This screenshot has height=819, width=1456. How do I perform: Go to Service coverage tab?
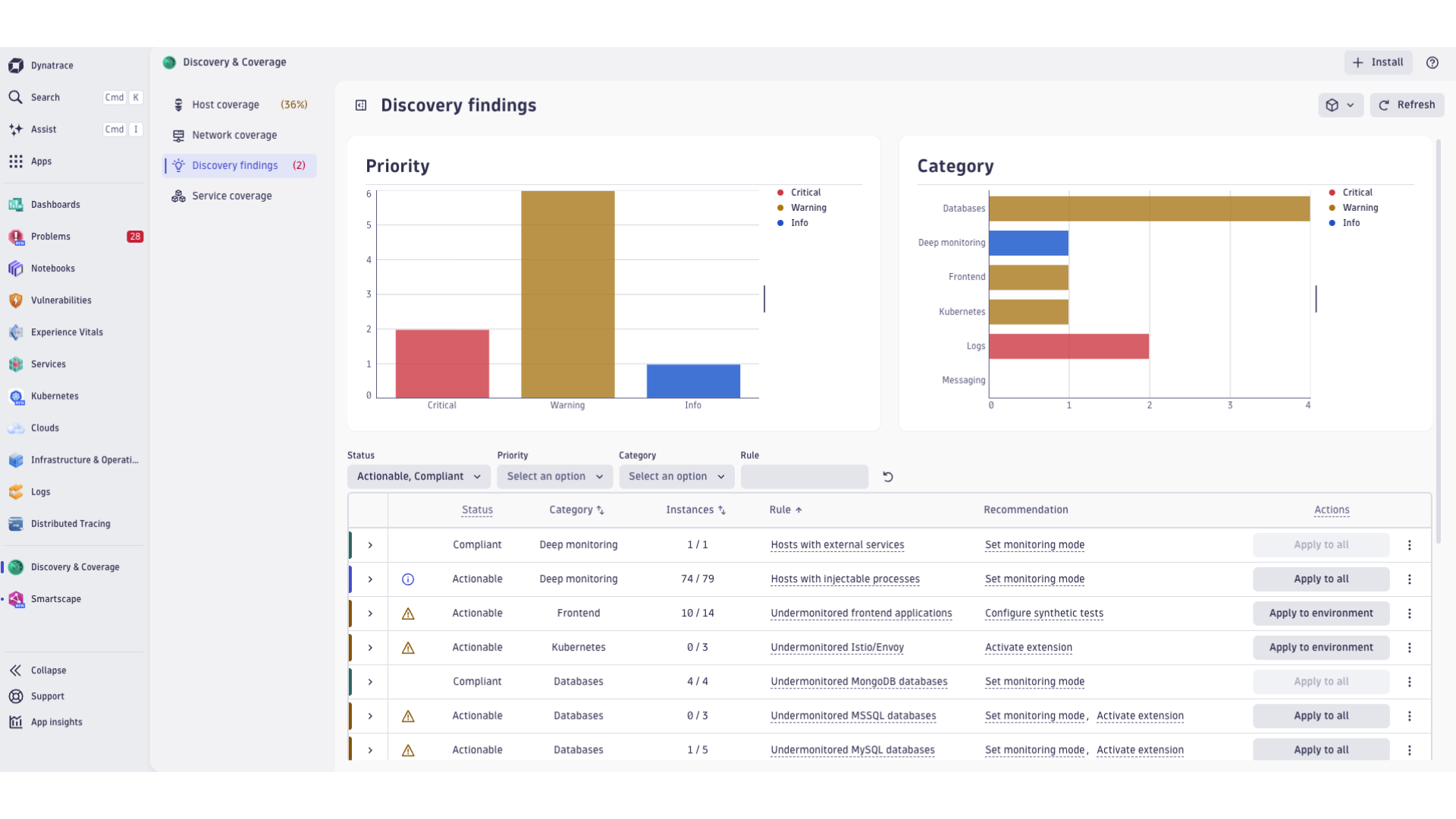tap(231, 196)
